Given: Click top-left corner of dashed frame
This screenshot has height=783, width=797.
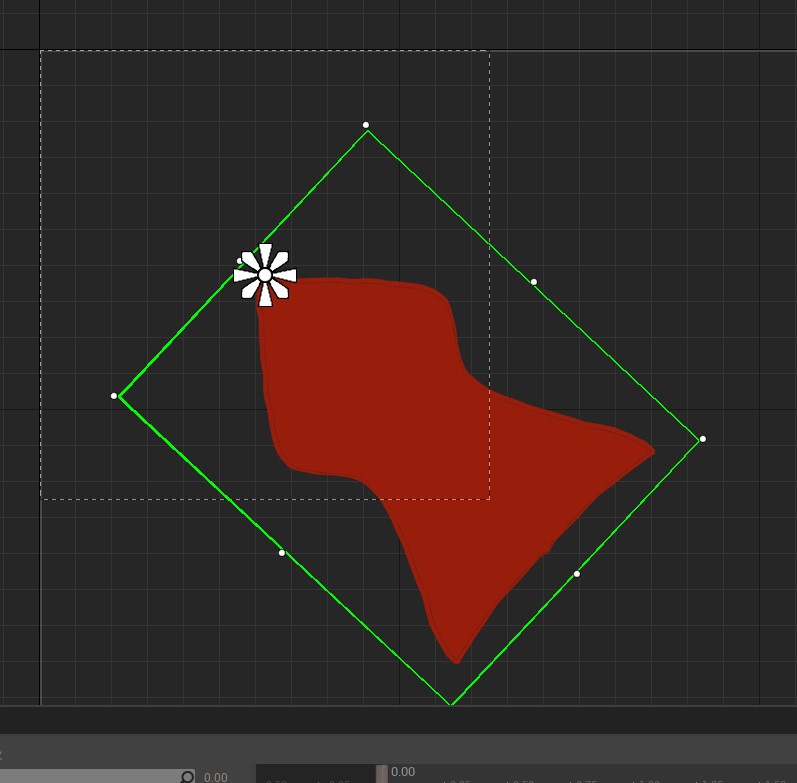Looking at the screenshot, I should [x=41, y=52].
